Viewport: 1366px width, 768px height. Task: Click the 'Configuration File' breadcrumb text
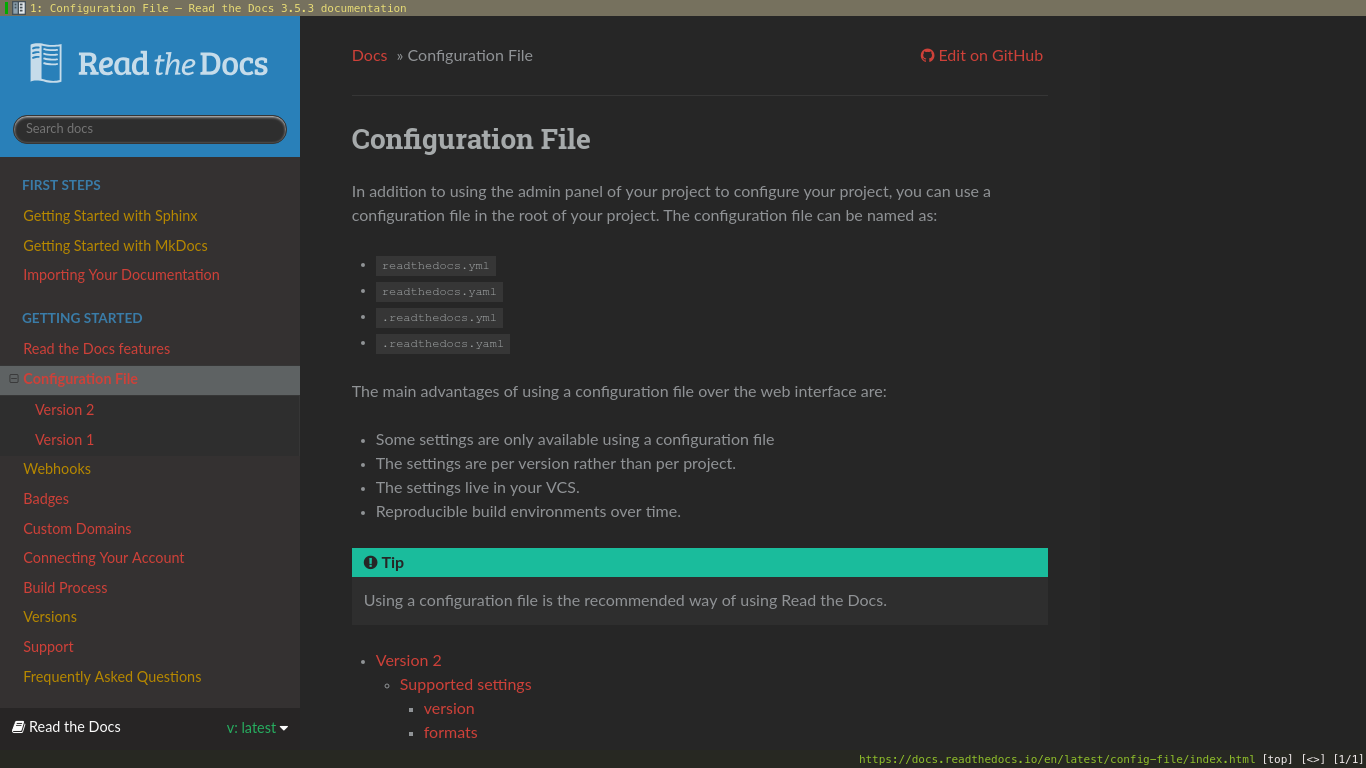pyautogui.click(x=470, y=56)
